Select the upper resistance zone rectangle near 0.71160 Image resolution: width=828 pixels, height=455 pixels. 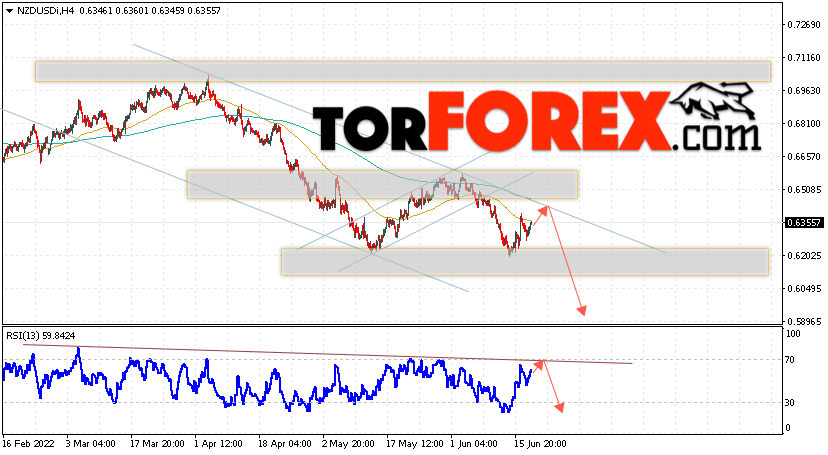tap(403, 71)
